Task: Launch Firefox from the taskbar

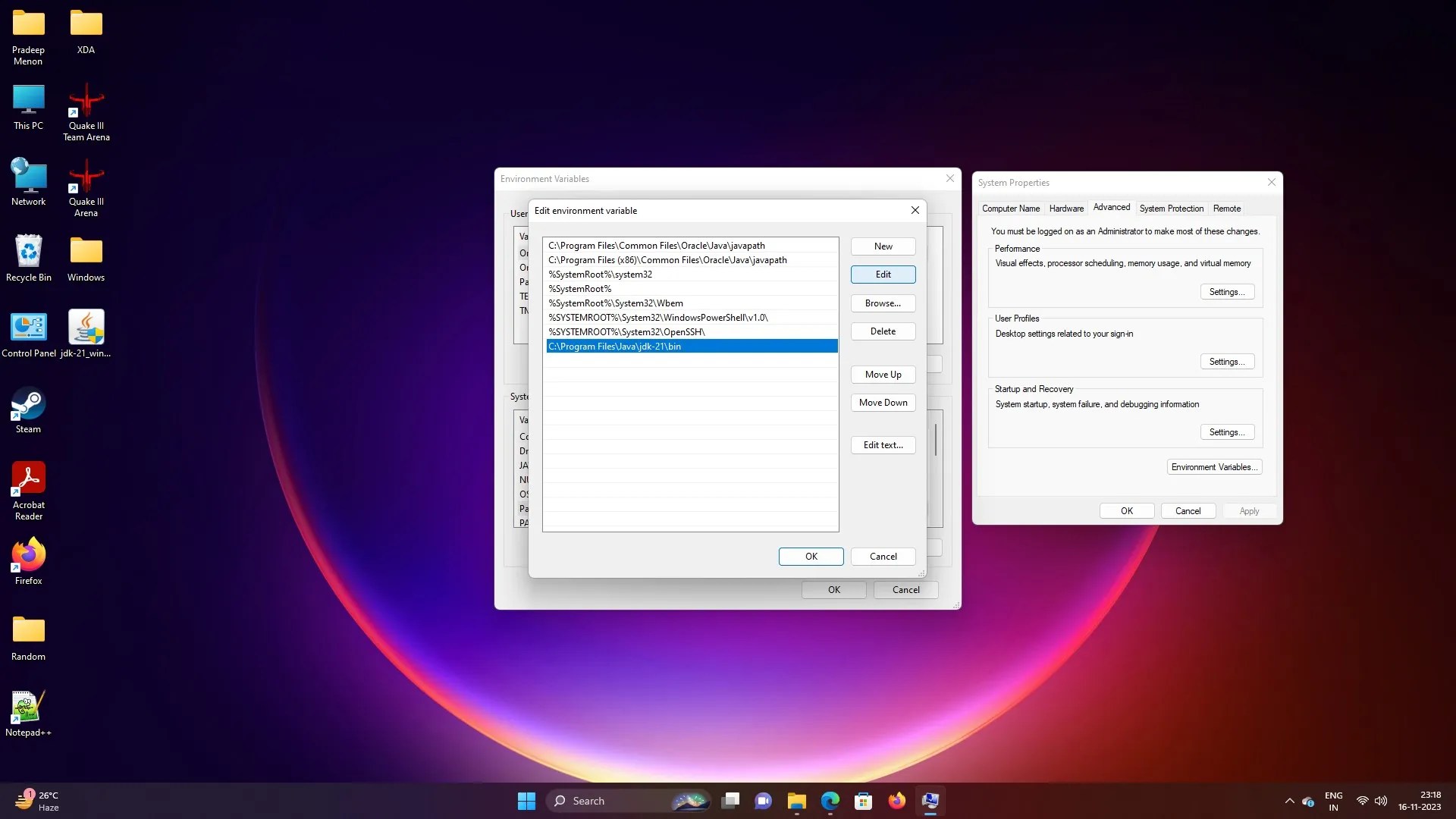Action: point(897,800)
